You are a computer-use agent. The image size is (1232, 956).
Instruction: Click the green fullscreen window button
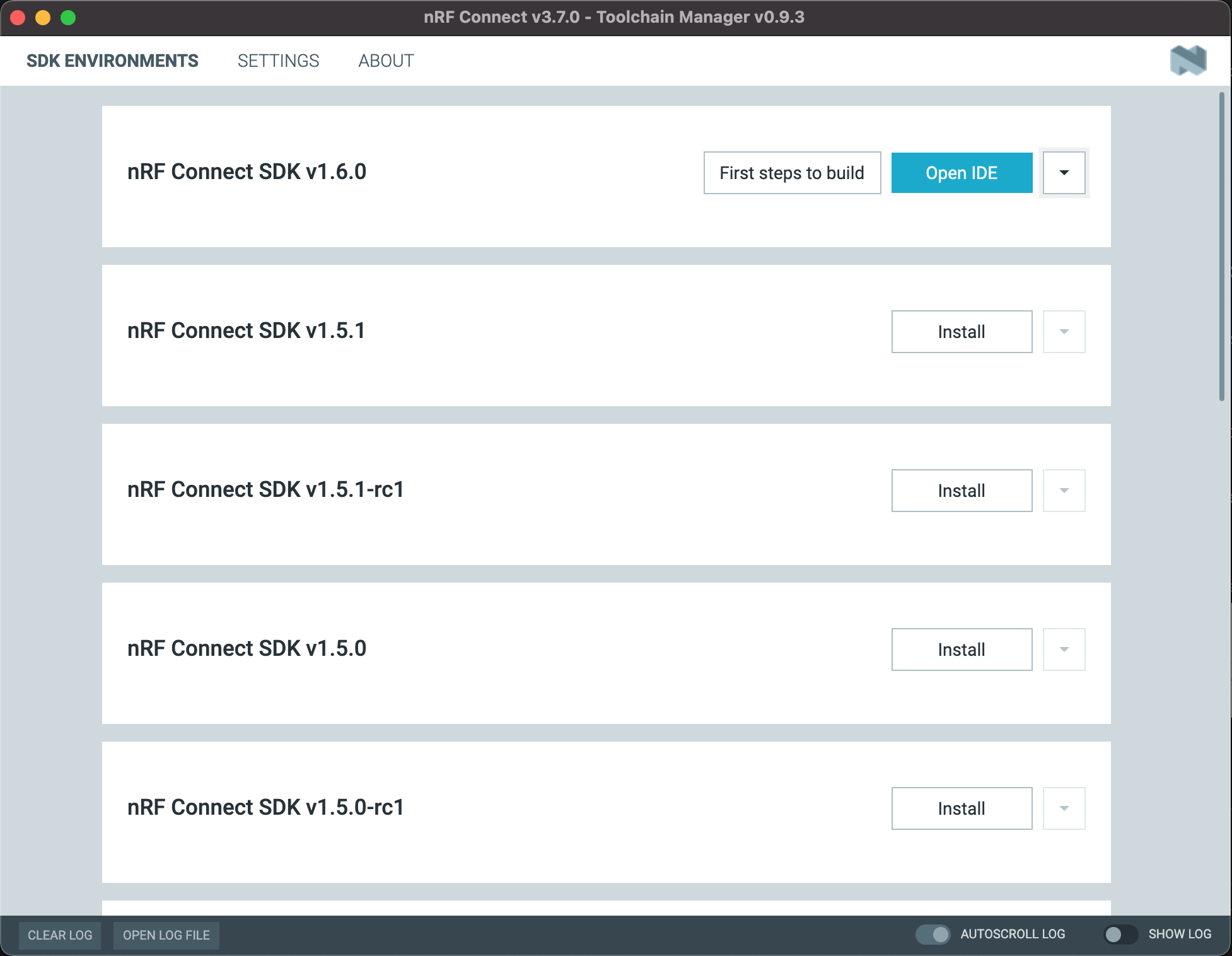tap(68, 18)
